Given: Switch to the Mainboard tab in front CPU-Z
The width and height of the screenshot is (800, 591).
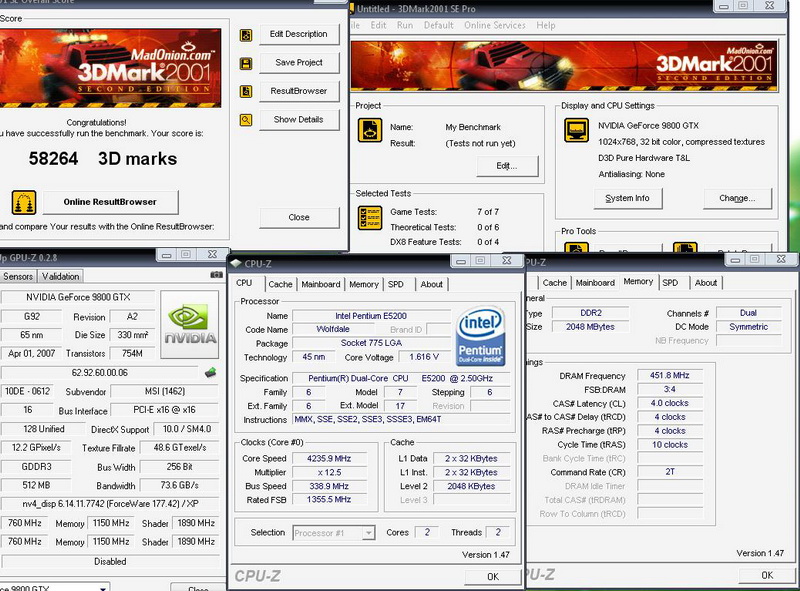Looking at the screenshot, I should 320,284.
